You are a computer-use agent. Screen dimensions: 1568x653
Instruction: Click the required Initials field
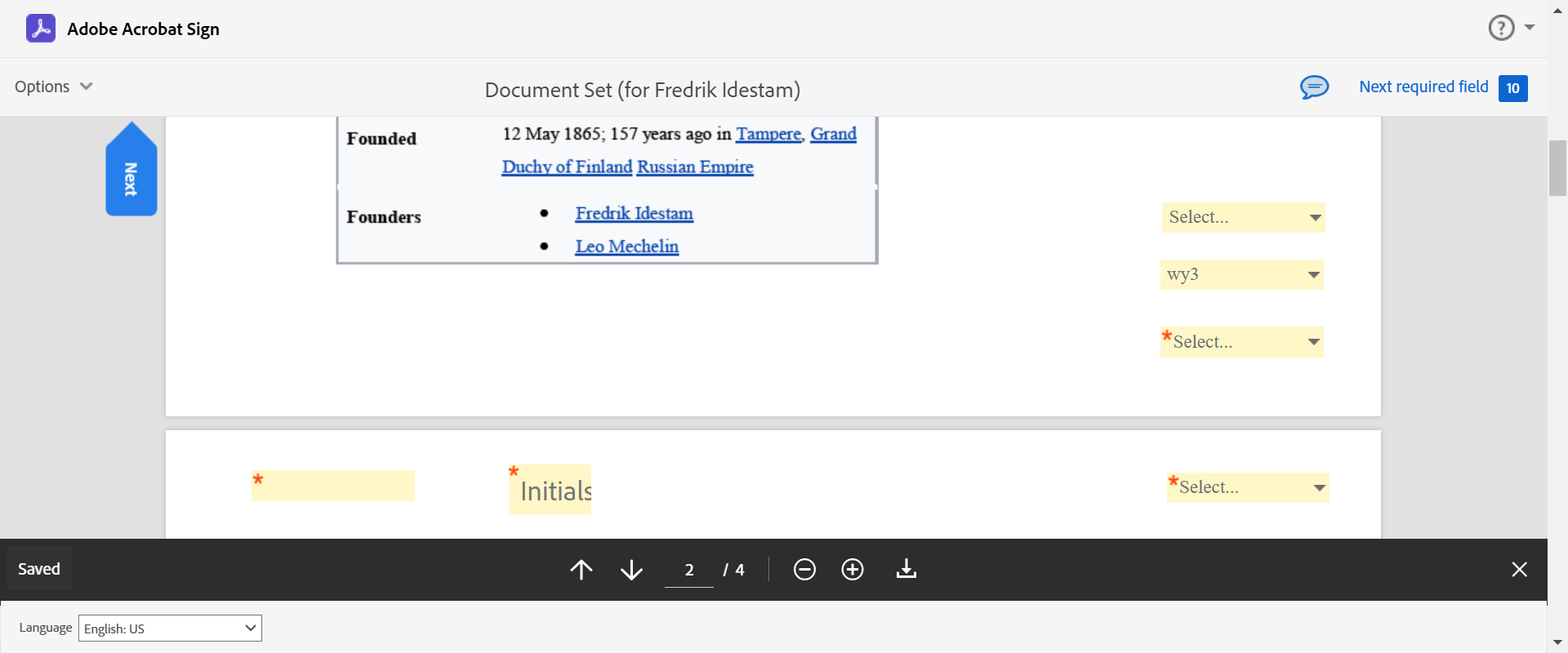[550, 490]
